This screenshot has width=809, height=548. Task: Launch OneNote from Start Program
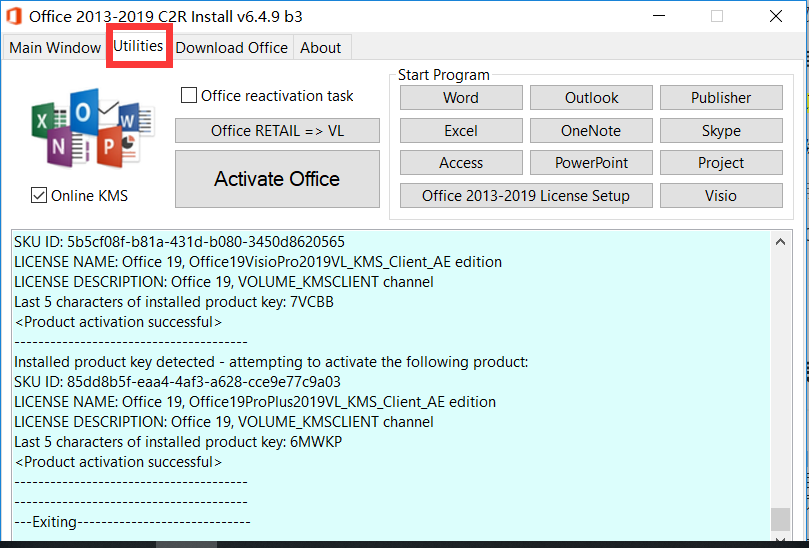(591, 131)
